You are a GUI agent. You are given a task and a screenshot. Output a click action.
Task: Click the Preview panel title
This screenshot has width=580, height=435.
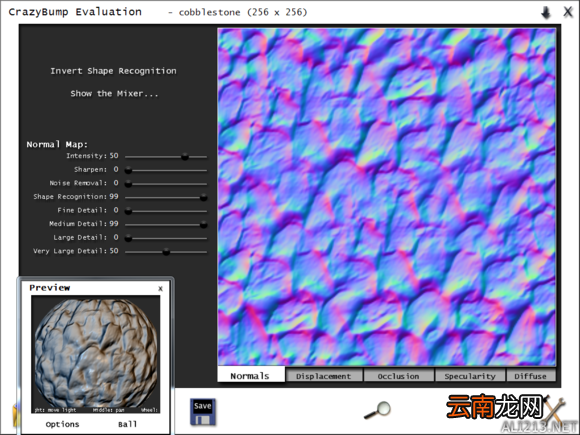click(50, 288)
